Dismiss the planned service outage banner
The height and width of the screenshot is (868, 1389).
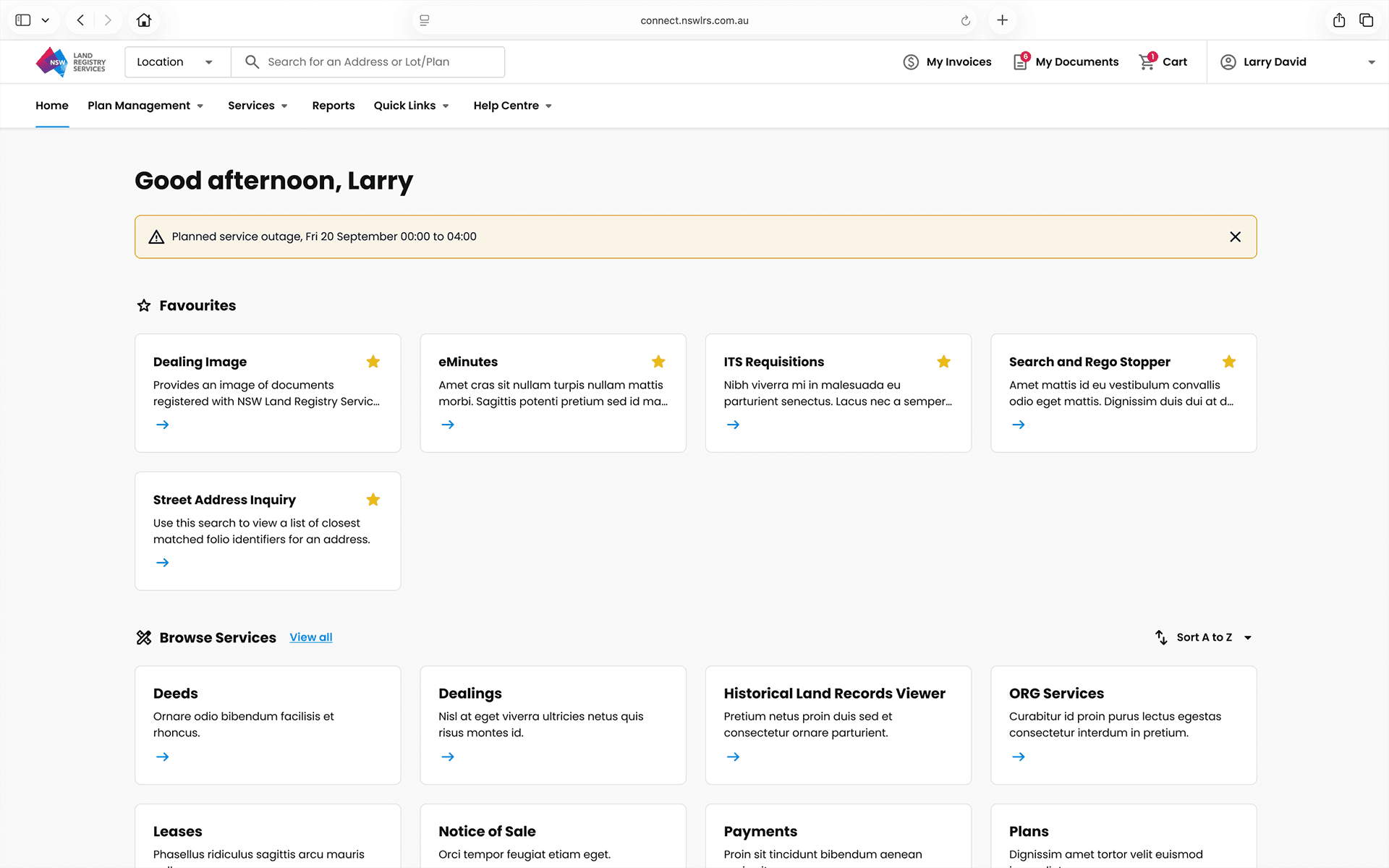[x=1235, y=237]
